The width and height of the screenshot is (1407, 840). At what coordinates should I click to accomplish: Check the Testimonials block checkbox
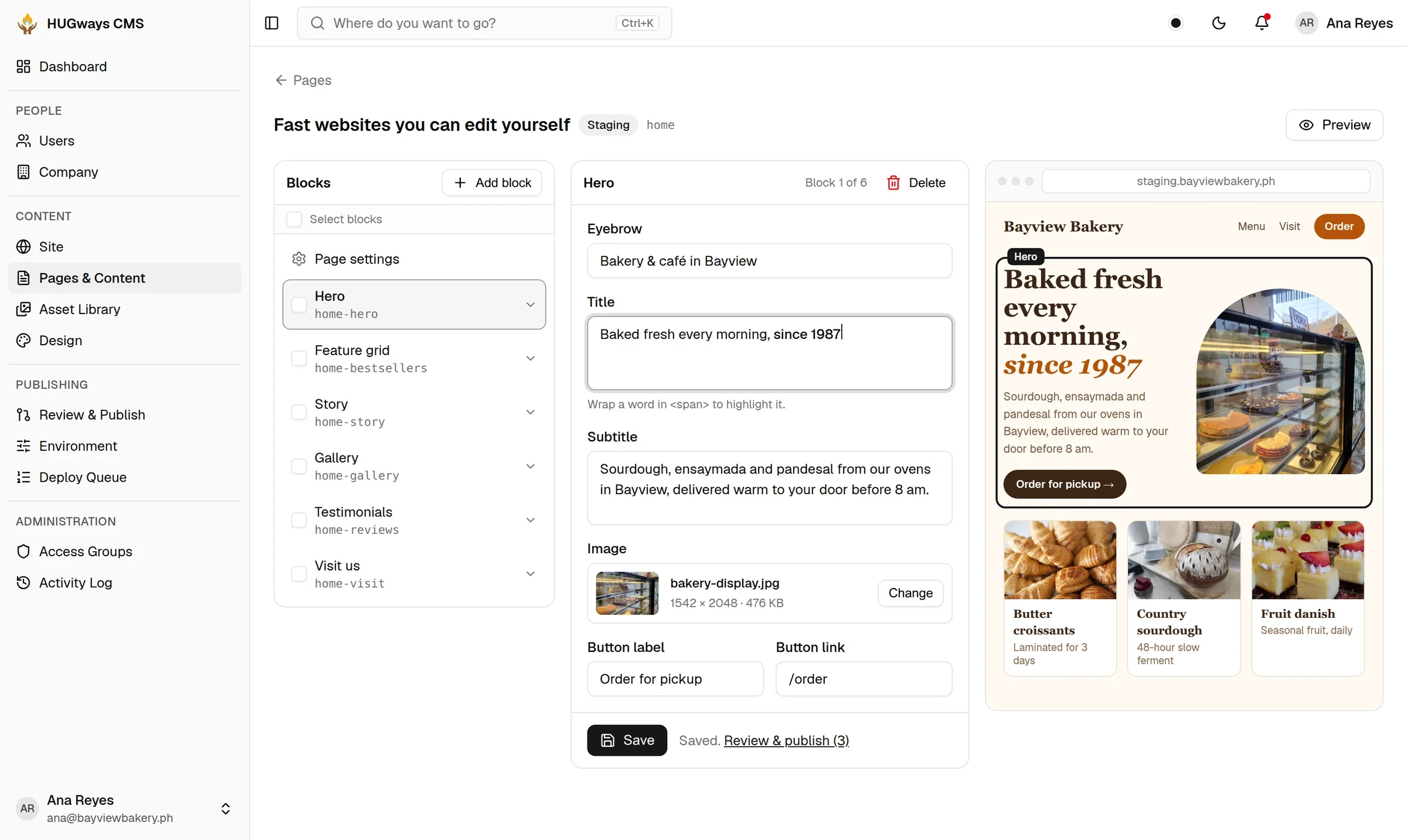click(x=299, y=521)
